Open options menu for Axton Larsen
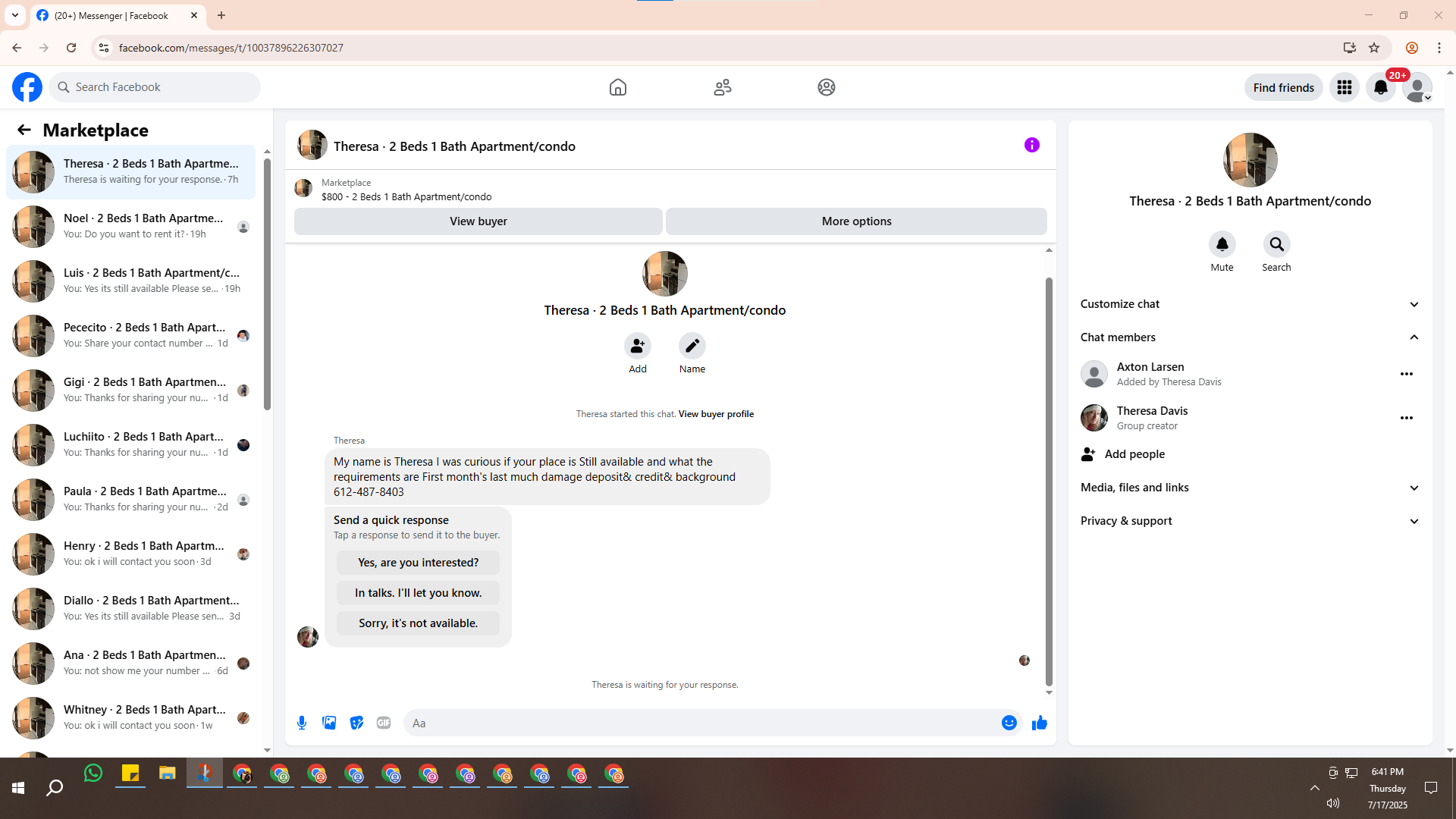Image resolution: width=1456 pixels, height=819 pixels. 1406,374
